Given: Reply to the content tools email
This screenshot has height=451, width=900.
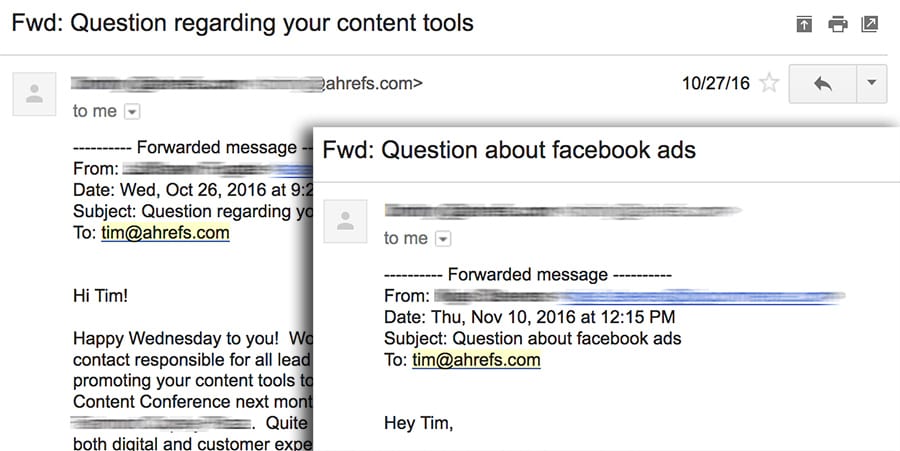Looking at the screenshot, I should tap(823, 84).
